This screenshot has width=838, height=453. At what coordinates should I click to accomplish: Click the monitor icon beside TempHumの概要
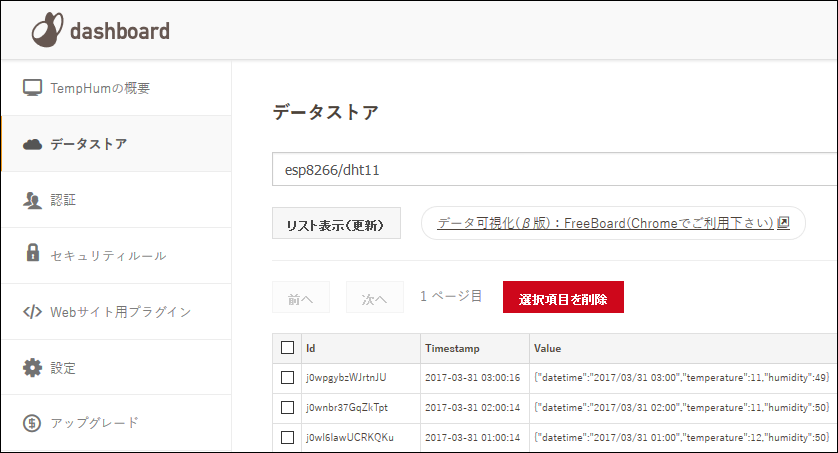point(32,88)
